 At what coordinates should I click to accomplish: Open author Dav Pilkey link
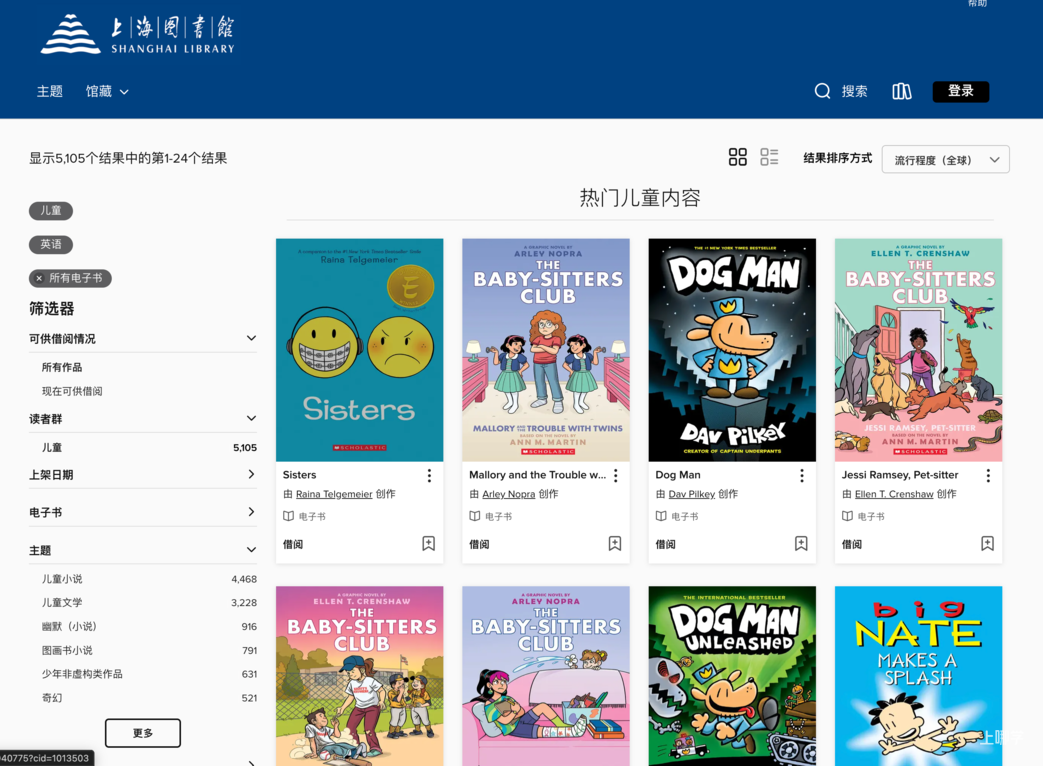[691, 494]
